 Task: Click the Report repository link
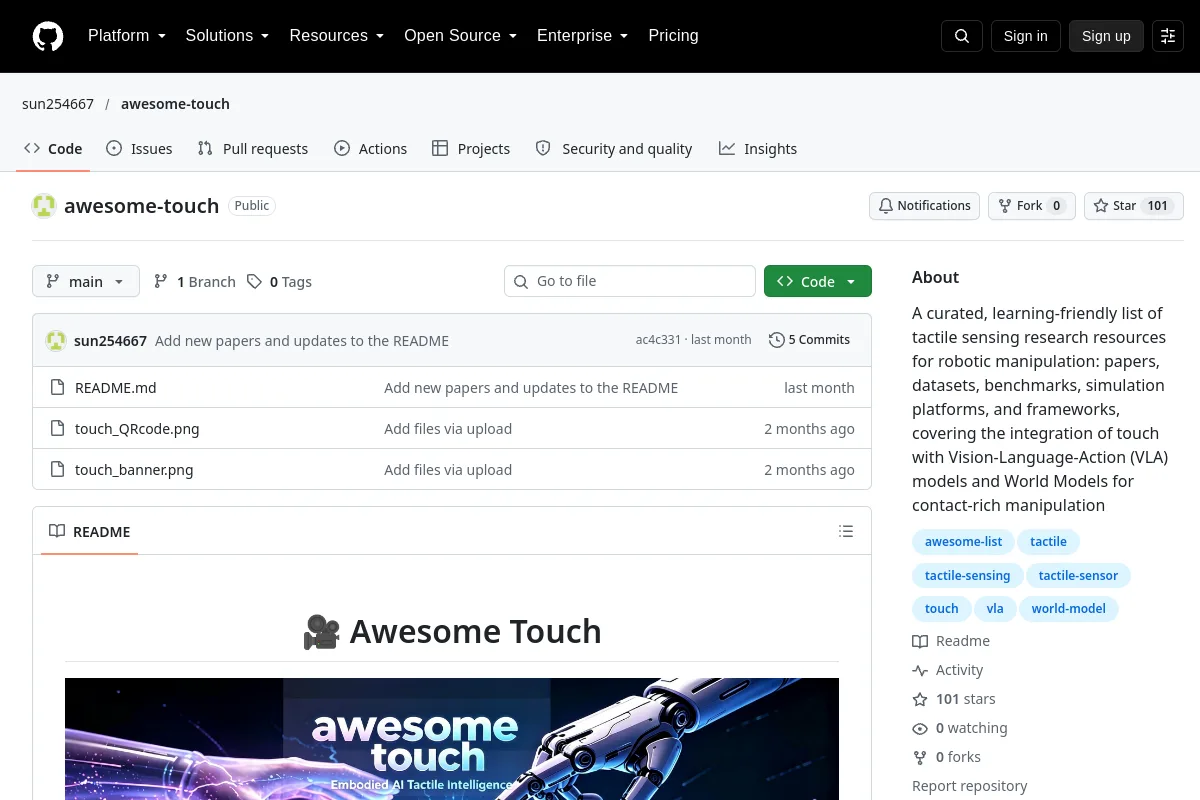pos(969,786)
